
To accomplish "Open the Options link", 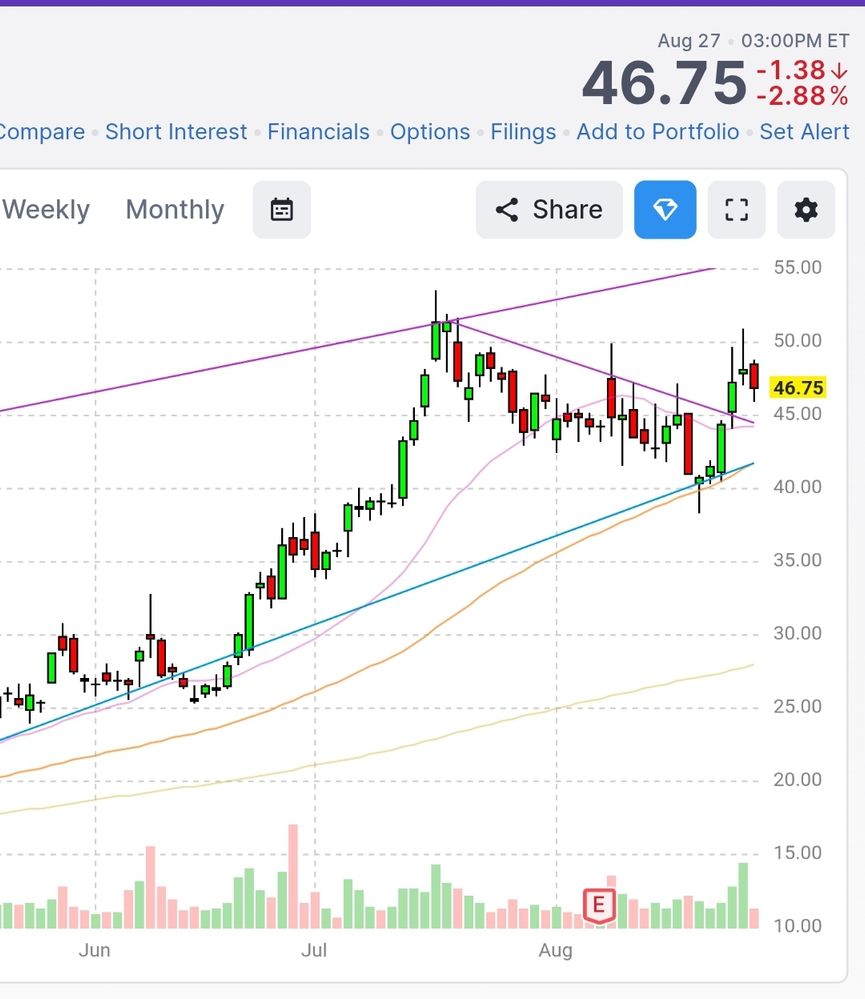I will pos(430,132).
